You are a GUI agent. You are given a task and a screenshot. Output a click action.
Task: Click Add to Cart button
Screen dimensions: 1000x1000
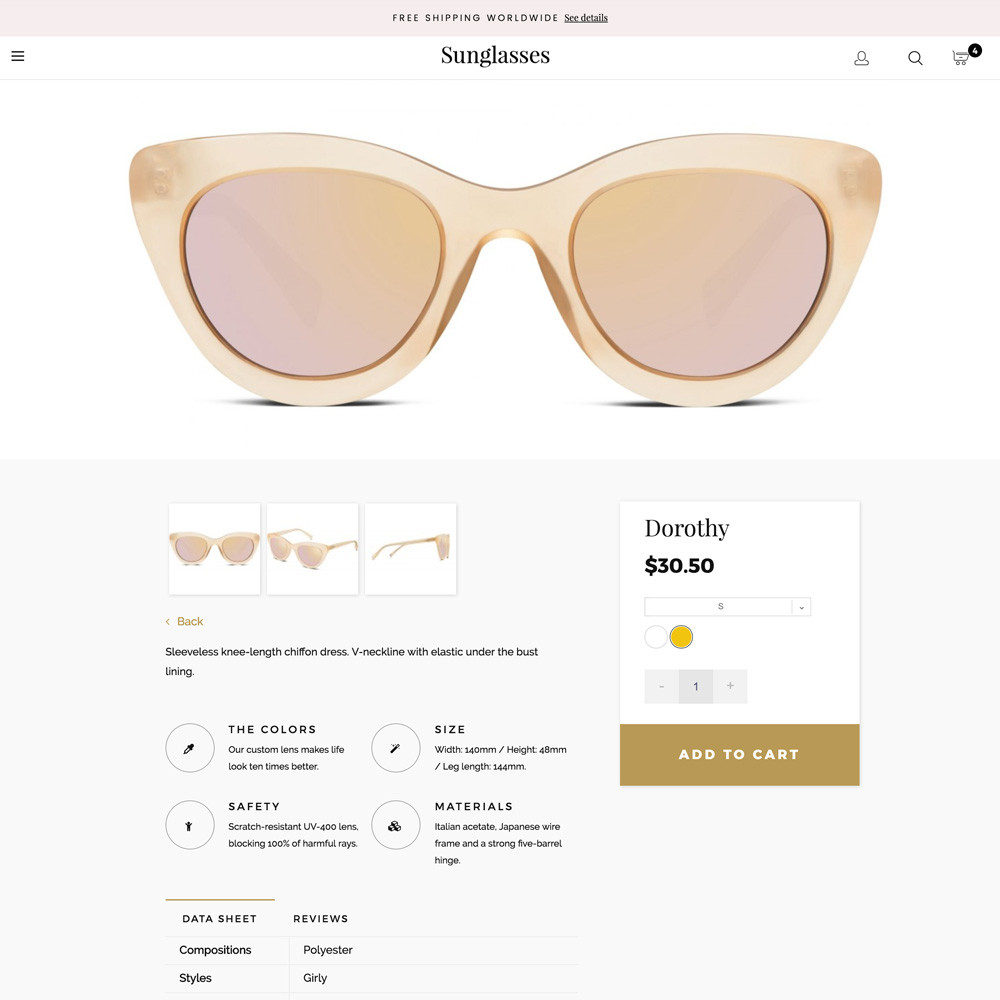point(739,754)
